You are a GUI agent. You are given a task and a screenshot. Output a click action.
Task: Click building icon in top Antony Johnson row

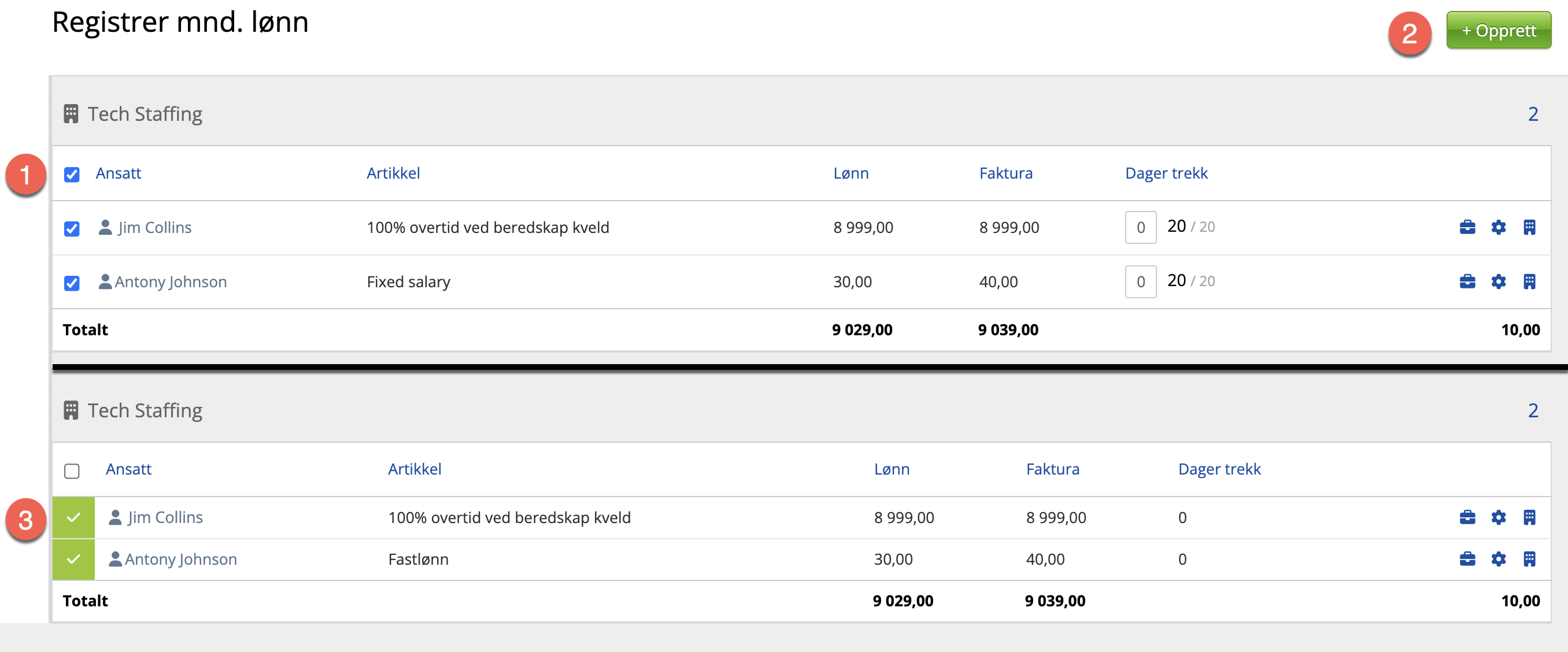[x=1529, y=281]
